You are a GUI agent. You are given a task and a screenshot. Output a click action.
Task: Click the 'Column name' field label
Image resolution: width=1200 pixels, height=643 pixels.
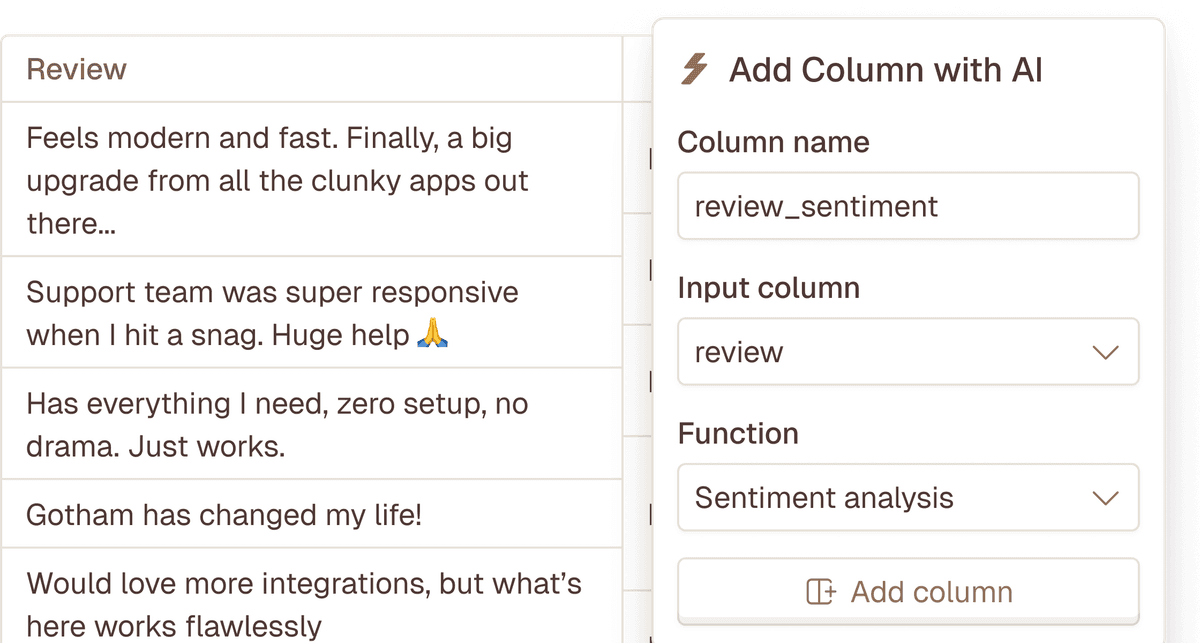click(773, 142)
